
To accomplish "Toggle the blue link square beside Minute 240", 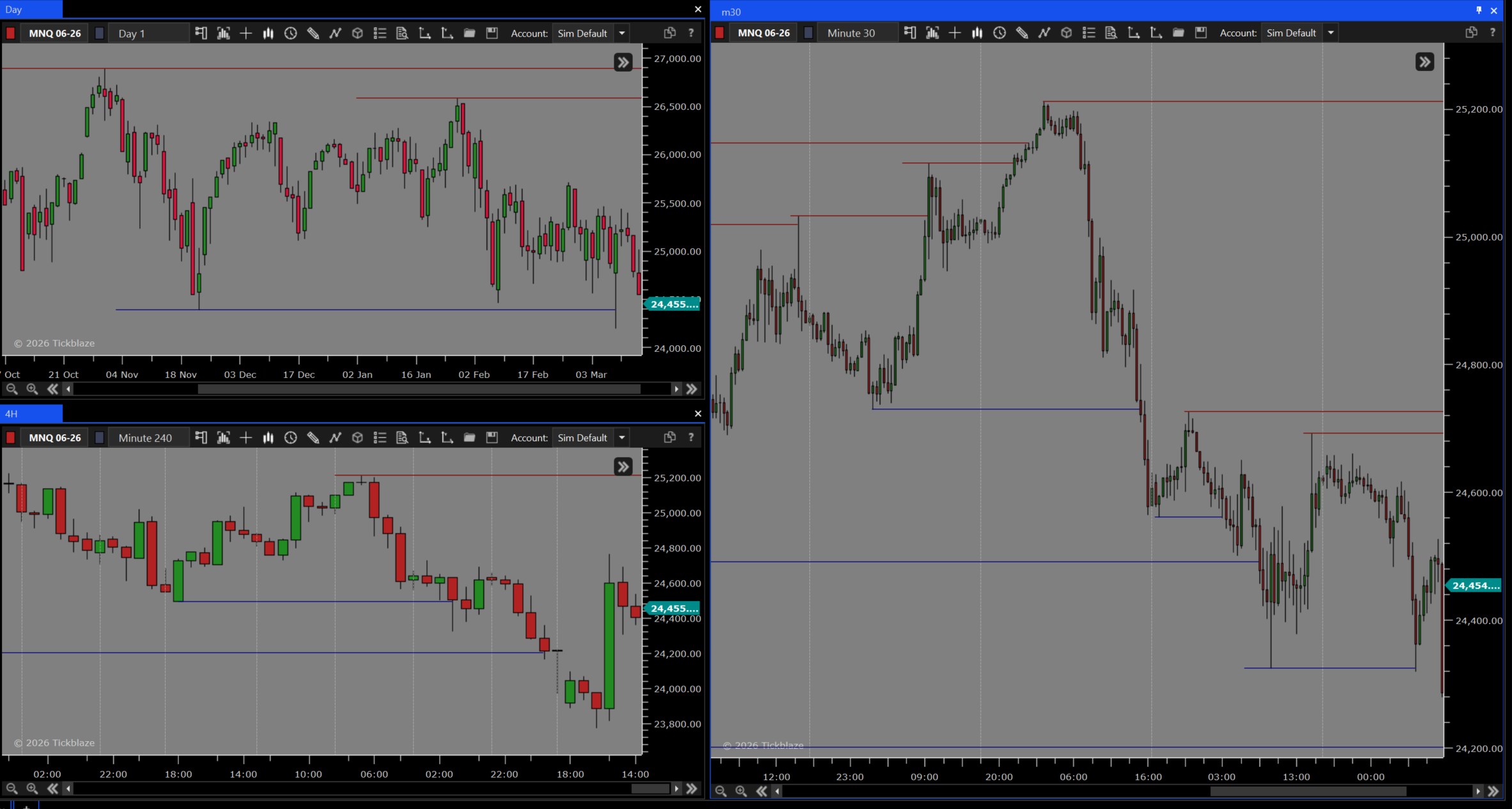I will 99,437.
